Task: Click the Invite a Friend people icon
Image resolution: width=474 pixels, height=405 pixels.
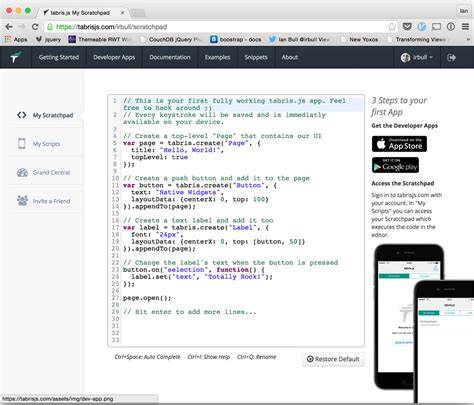Action: pos(22,201)
